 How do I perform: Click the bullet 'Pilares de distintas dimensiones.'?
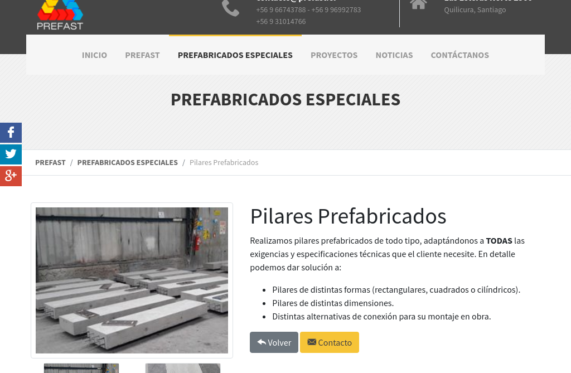click(333, 303)
